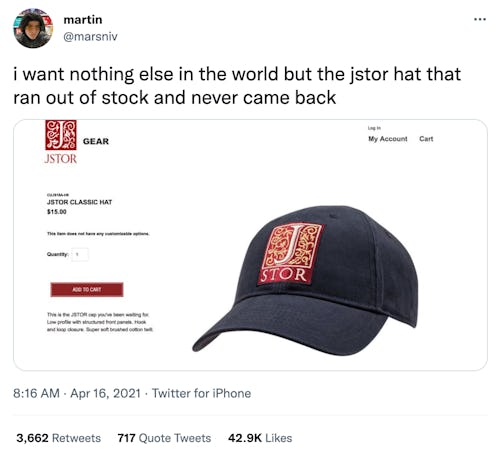This screenshot has width=500, height=458.
Task: View the 717 Quote Tweets list
Action: point(164,438)
